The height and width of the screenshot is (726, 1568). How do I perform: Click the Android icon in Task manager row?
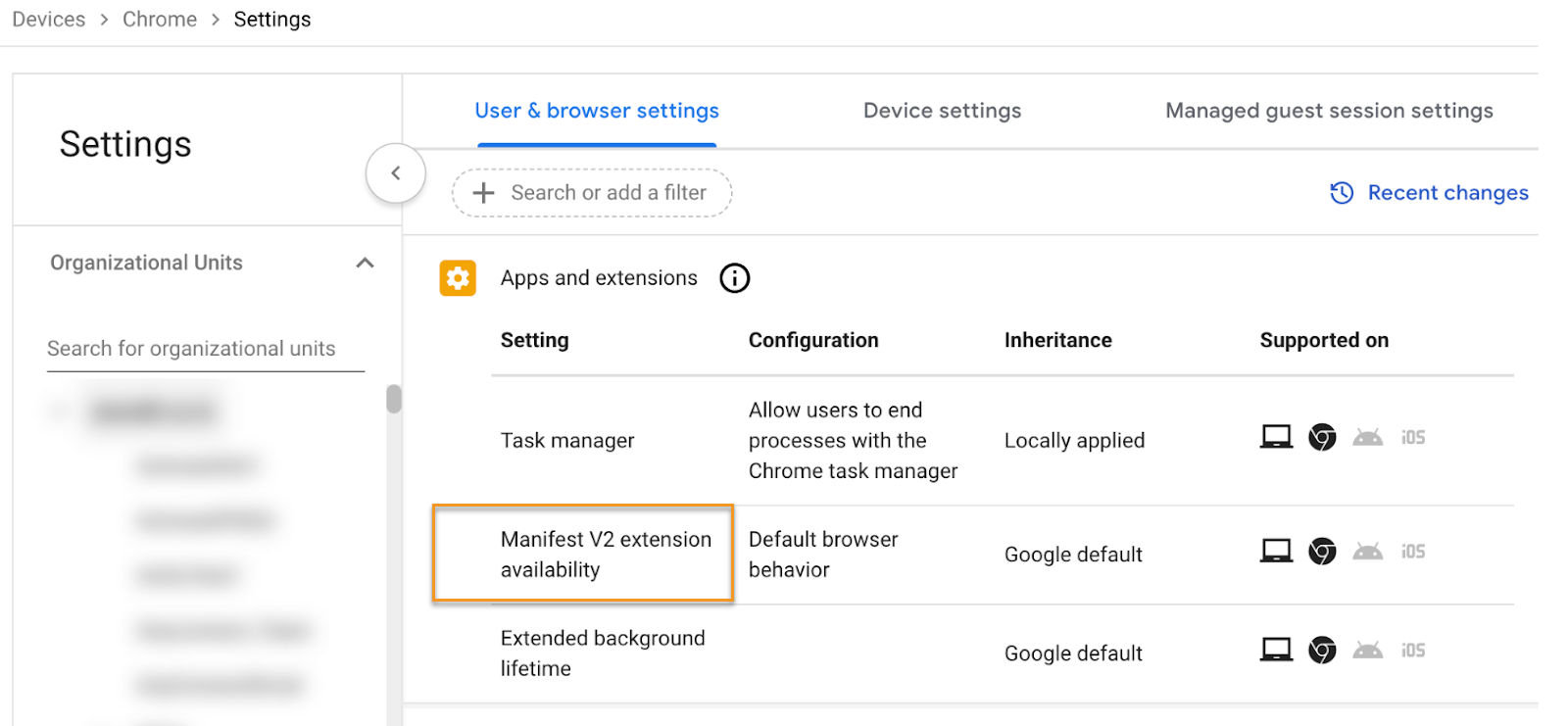1367,437
